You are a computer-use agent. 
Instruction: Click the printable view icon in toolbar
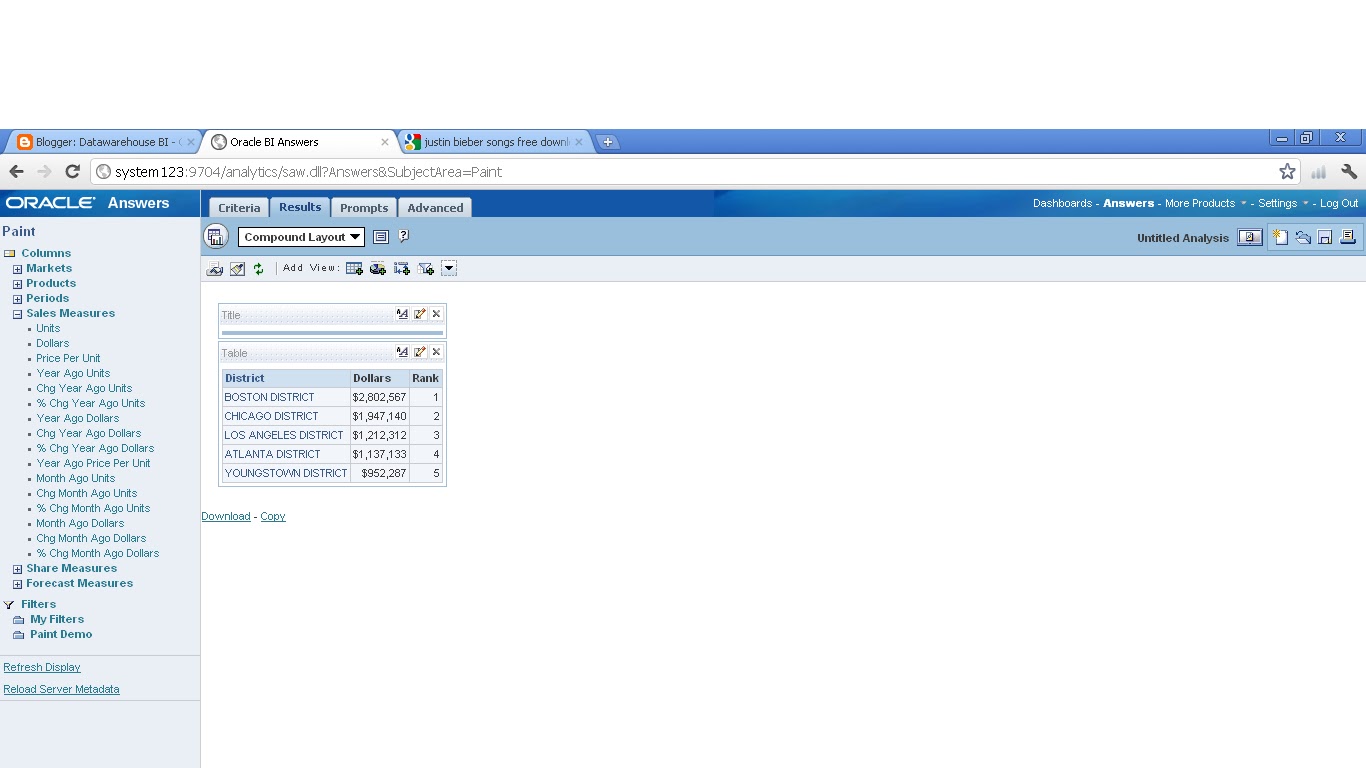(215, 268)
